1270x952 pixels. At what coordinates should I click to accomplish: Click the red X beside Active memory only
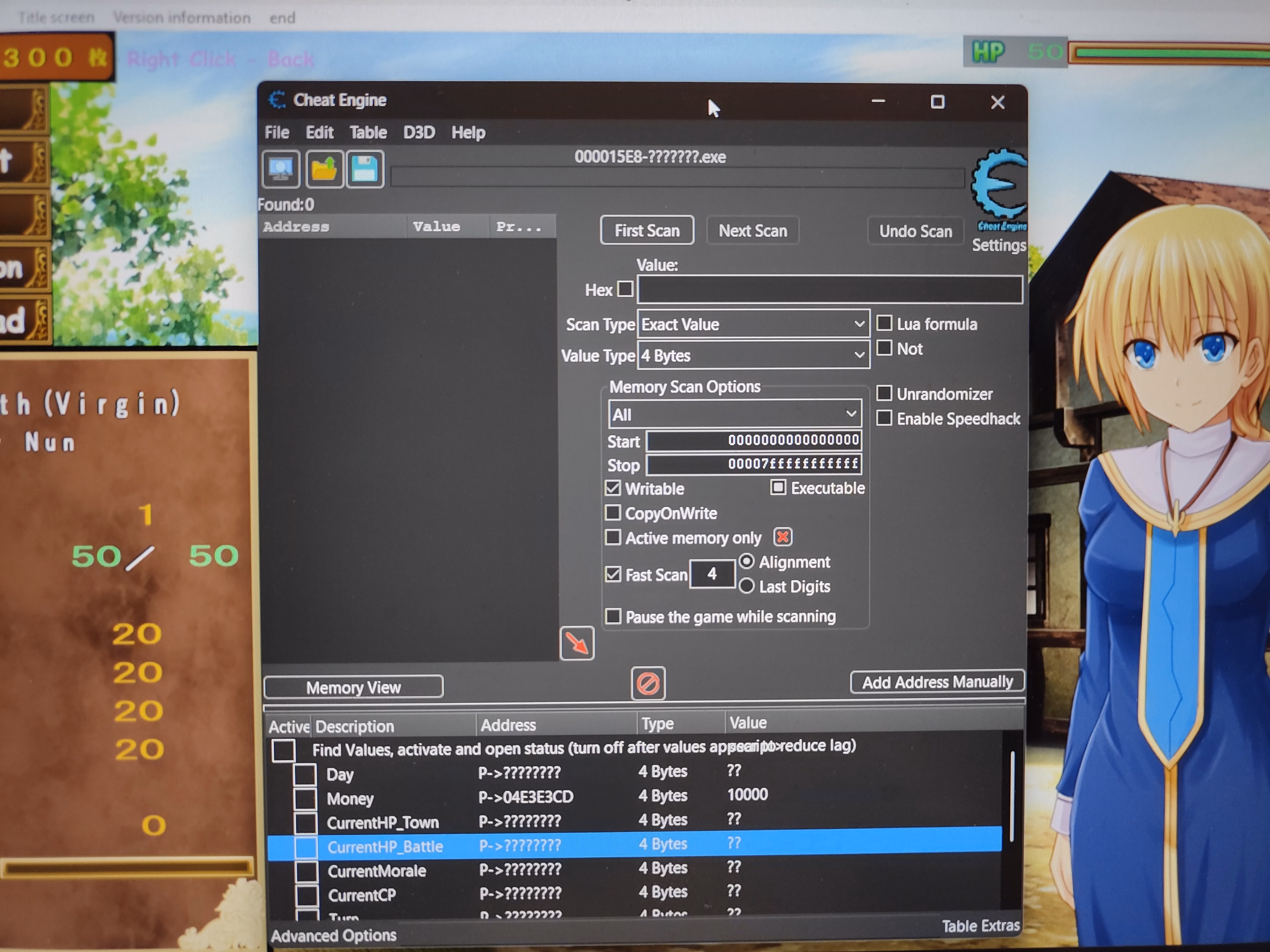pyautogui.click(x=783, y=537)
